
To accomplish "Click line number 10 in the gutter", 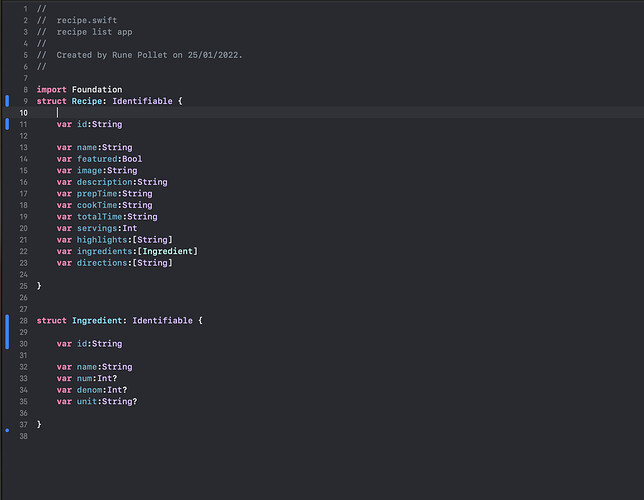I will (x=23, y=113).
